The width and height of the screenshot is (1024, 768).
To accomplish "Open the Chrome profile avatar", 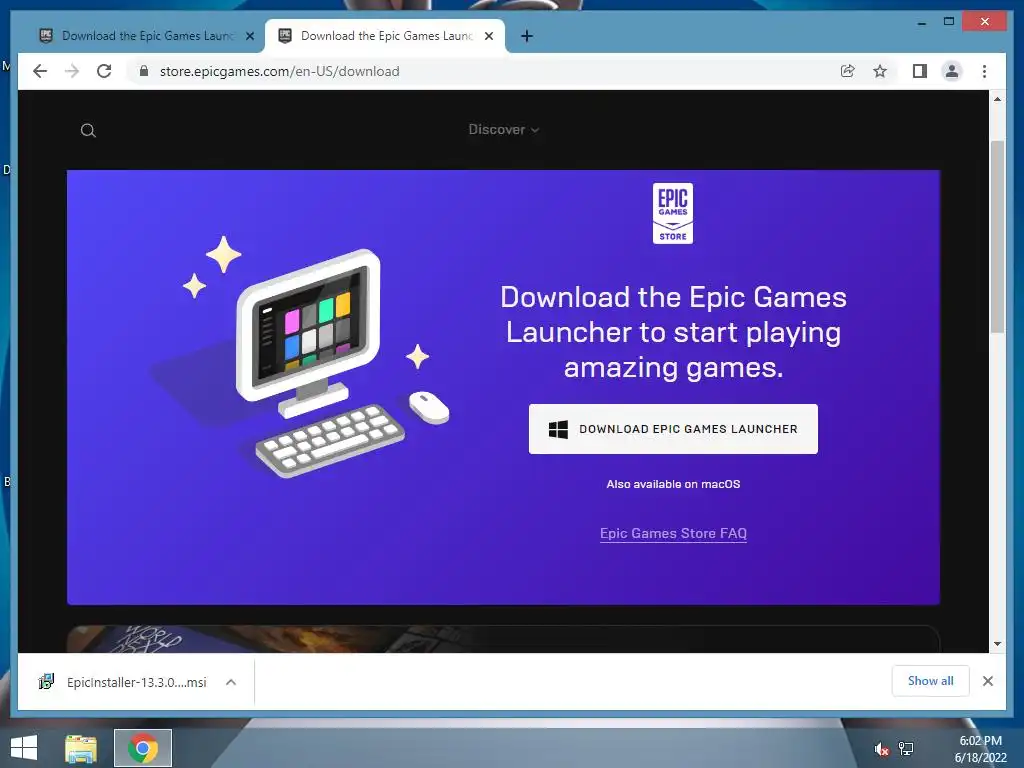I will 952,71.
